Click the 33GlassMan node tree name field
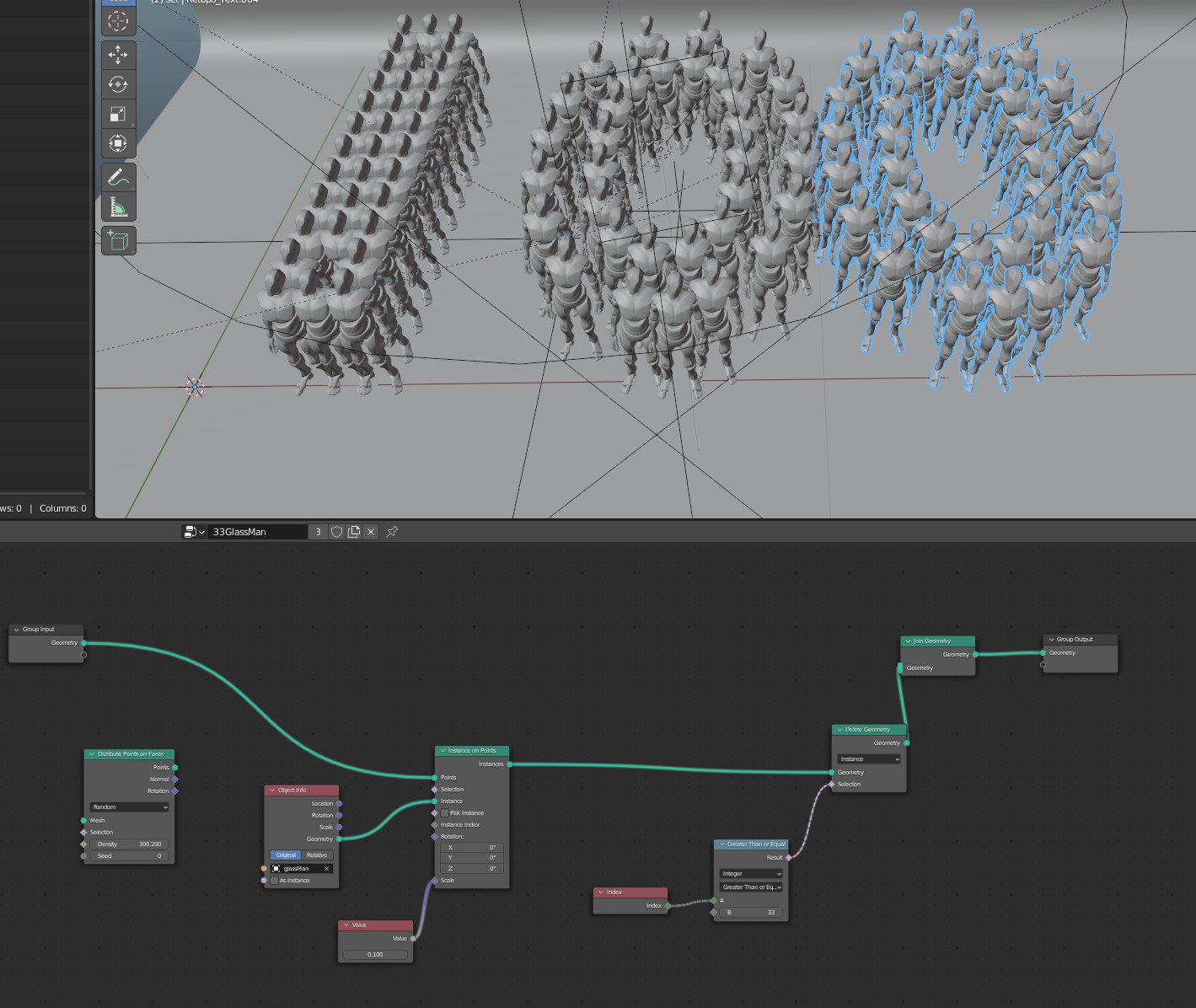 [x=258, y=532]
